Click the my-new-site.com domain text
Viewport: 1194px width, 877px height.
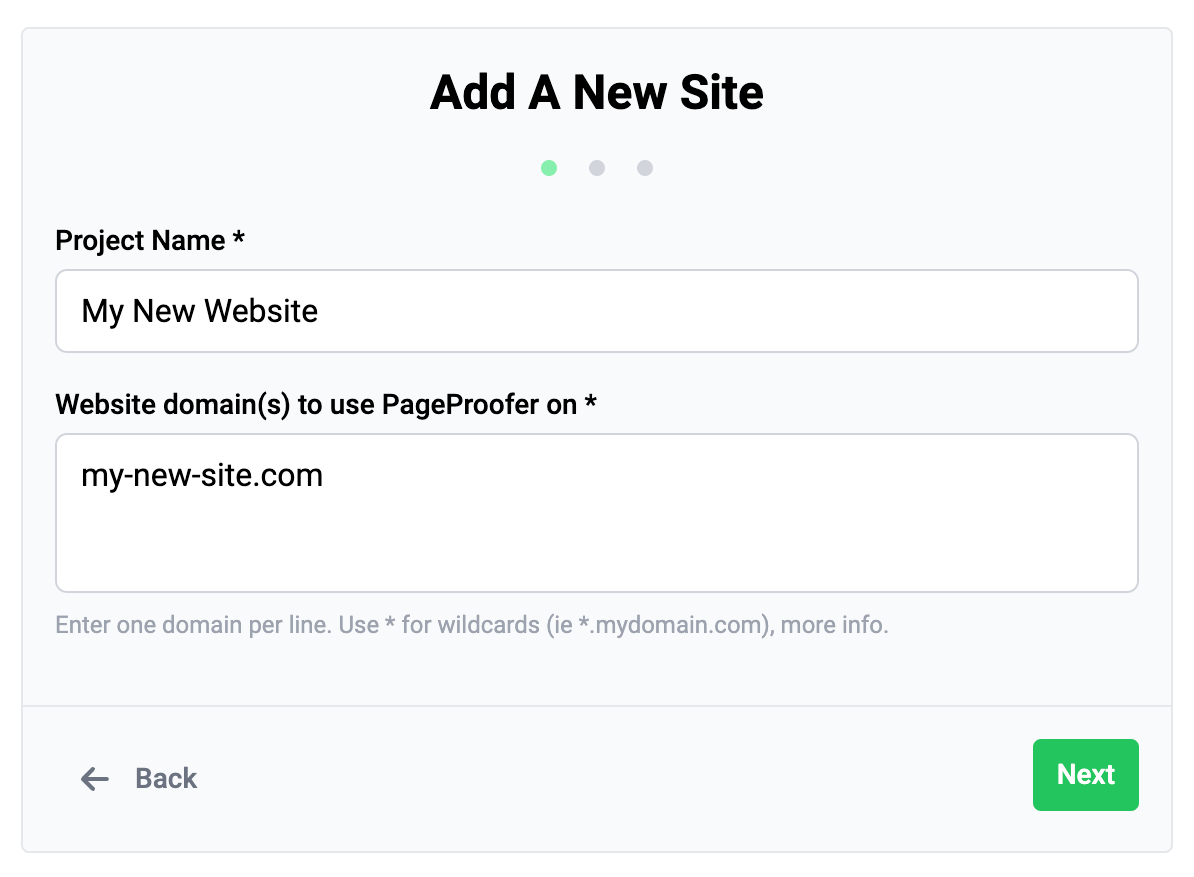(202, 475)
